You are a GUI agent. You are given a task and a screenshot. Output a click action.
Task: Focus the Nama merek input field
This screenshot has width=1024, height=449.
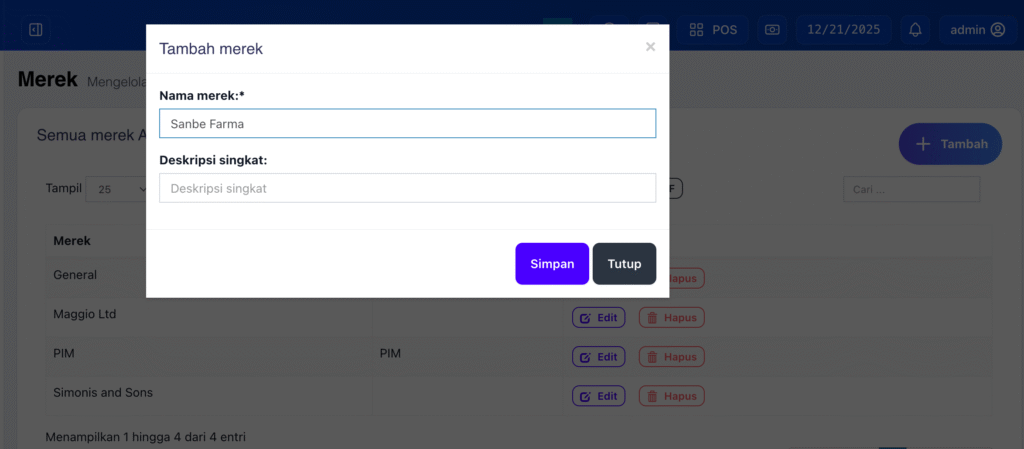[x=407, y=124]
